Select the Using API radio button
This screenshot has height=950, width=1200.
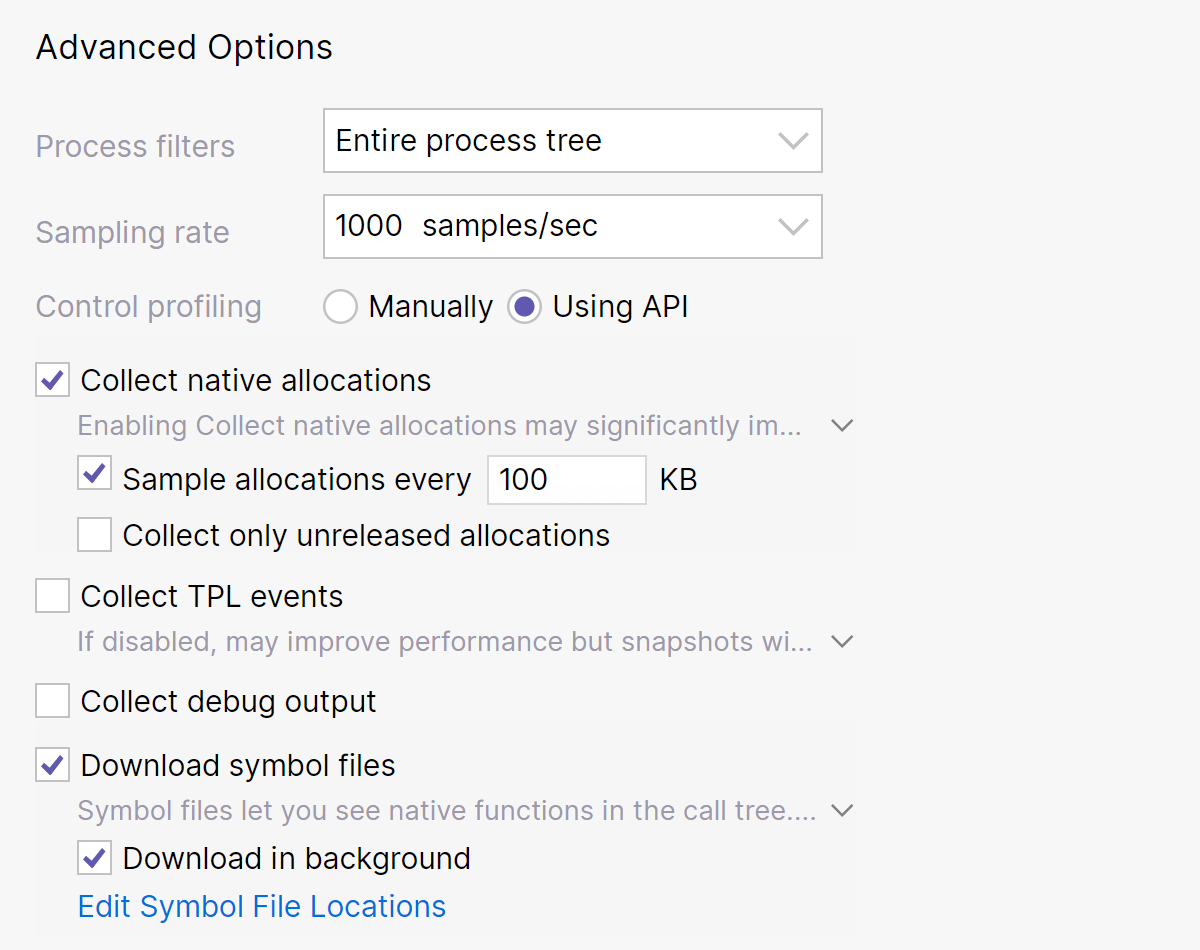click(525, 307)
